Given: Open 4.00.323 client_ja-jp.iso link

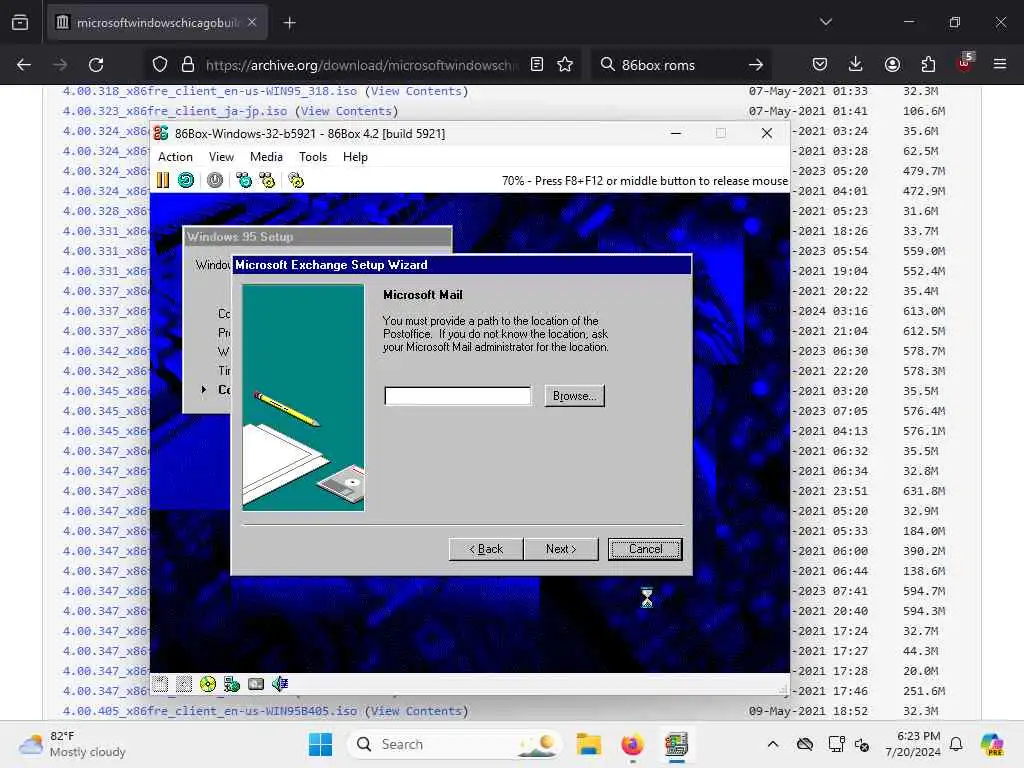Looking at the screenshot, I should tap(174, 111).
